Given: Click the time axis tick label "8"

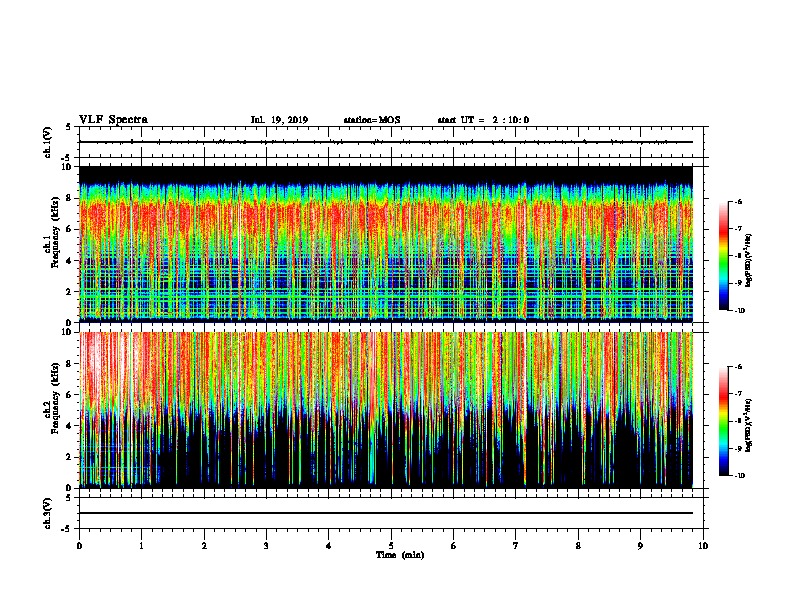Looking at the screenshot, I should (x=578, y=546).
